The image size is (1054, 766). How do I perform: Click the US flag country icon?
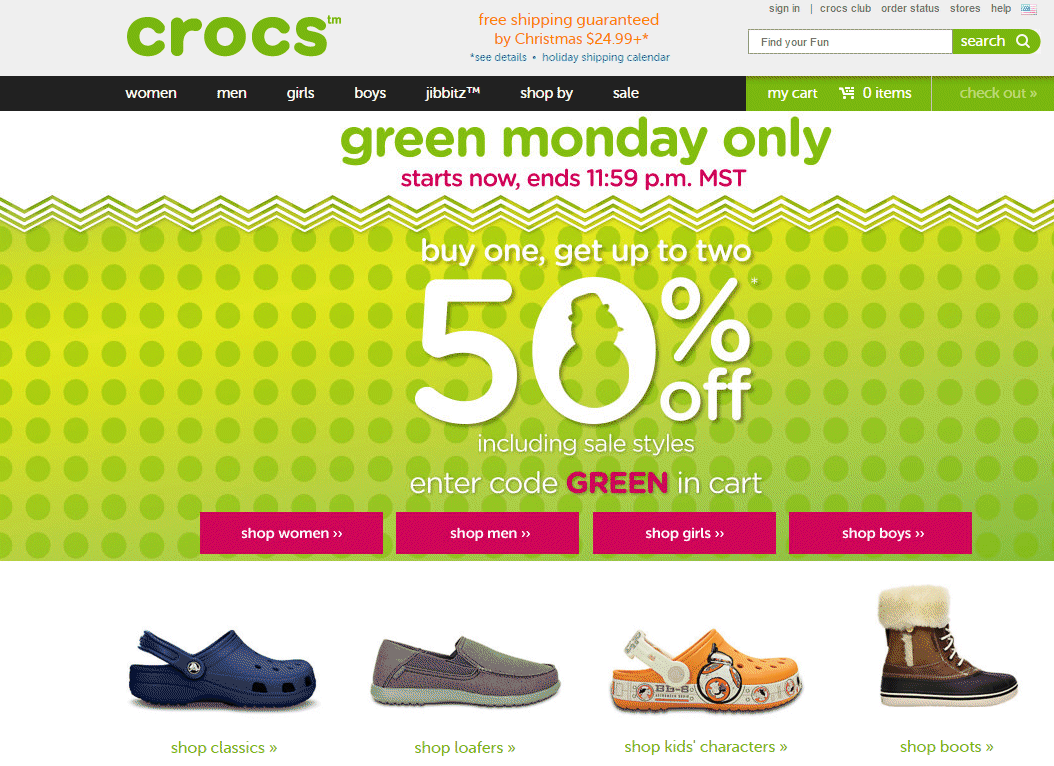(x=1028, y=9)
